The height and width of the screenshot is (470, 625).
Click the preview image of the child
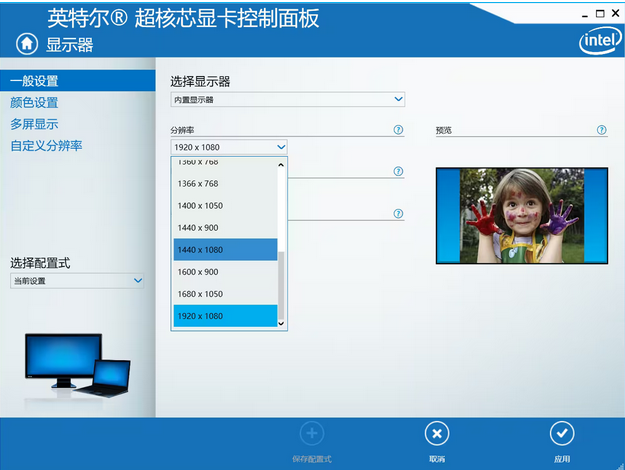point(520,215)
